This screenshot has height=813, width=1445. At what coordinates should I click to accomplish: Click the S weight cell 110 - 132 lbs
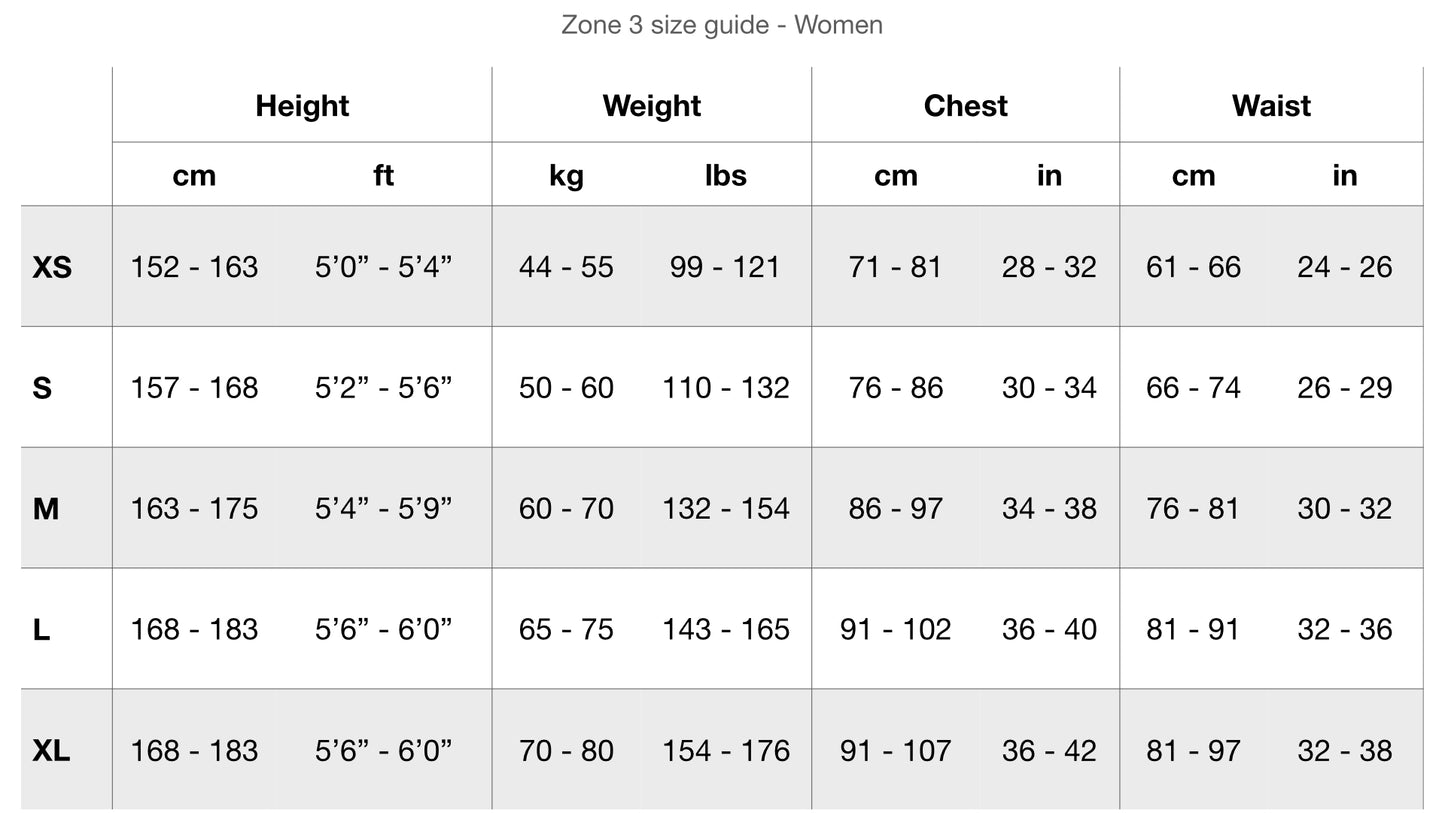click(x=726, y=388)
